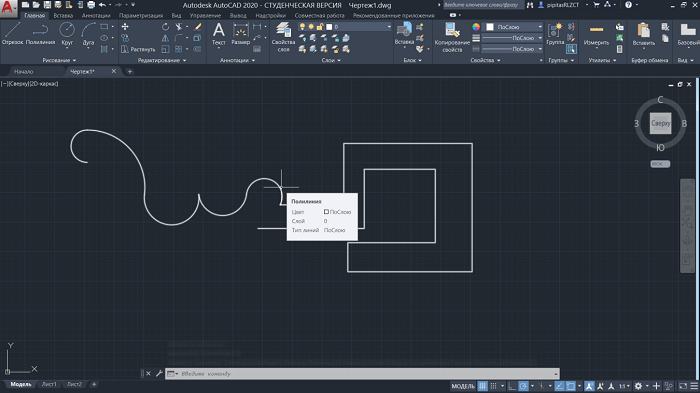Click the Сверху face of ViewCube

tap(660, 123)
